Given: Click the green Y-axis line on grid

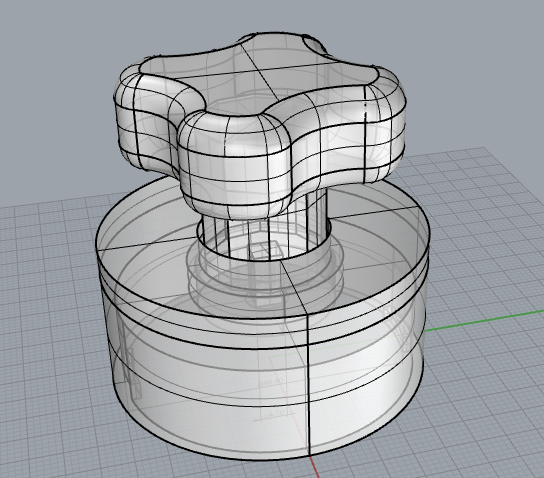Looking at the screenshot, I should [x=484, y=320].
